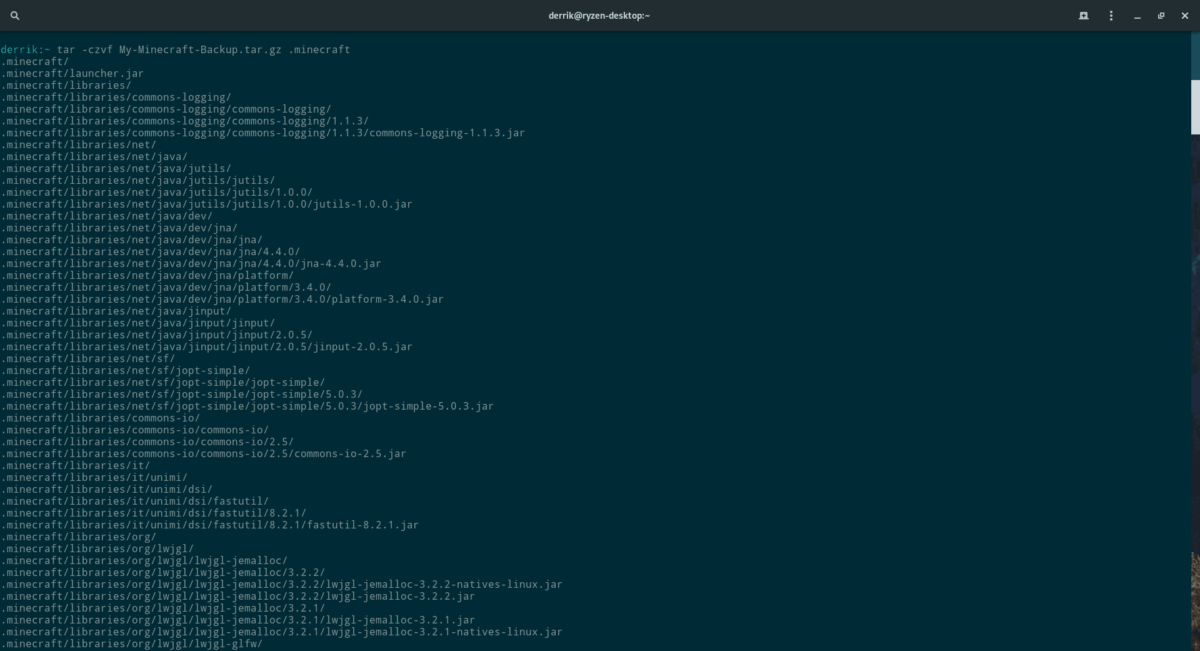Select the ".minecraft/libraries/it/" line

pyautogui.click(x=75, y=466)
